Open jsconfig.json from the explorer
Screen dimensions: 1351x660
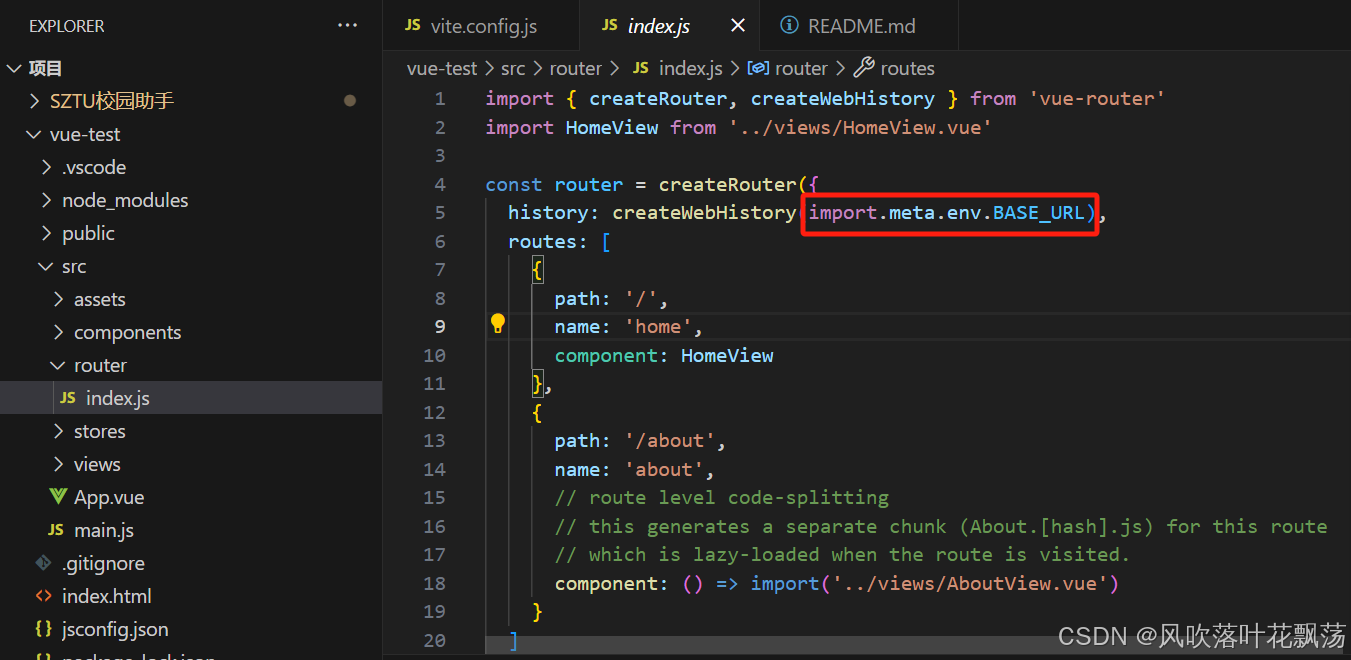pyautogui.click(x=115, y=629)
